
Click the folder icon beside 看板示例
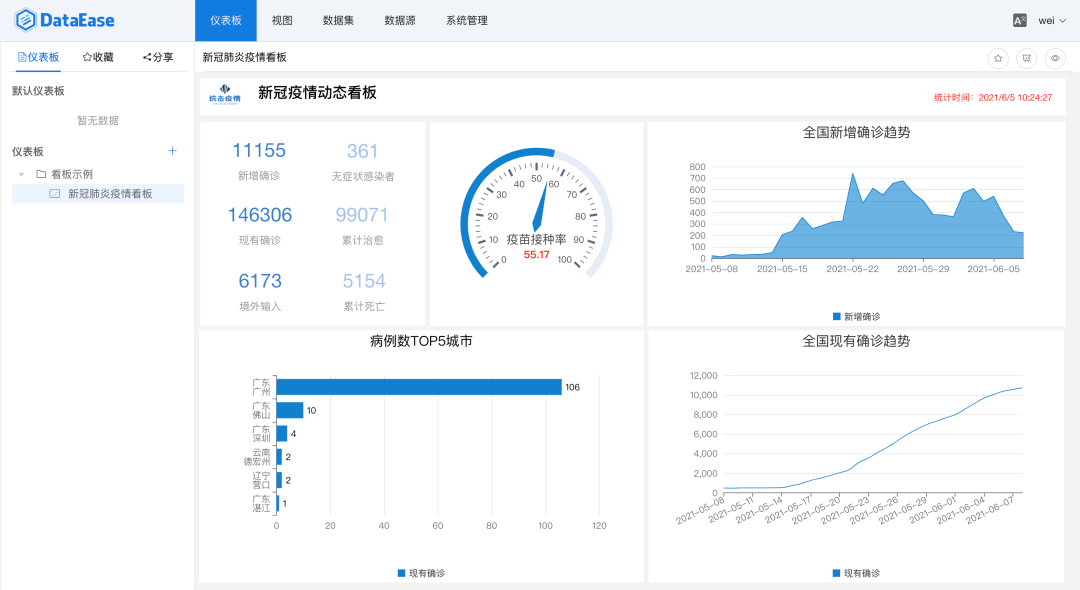39,173
